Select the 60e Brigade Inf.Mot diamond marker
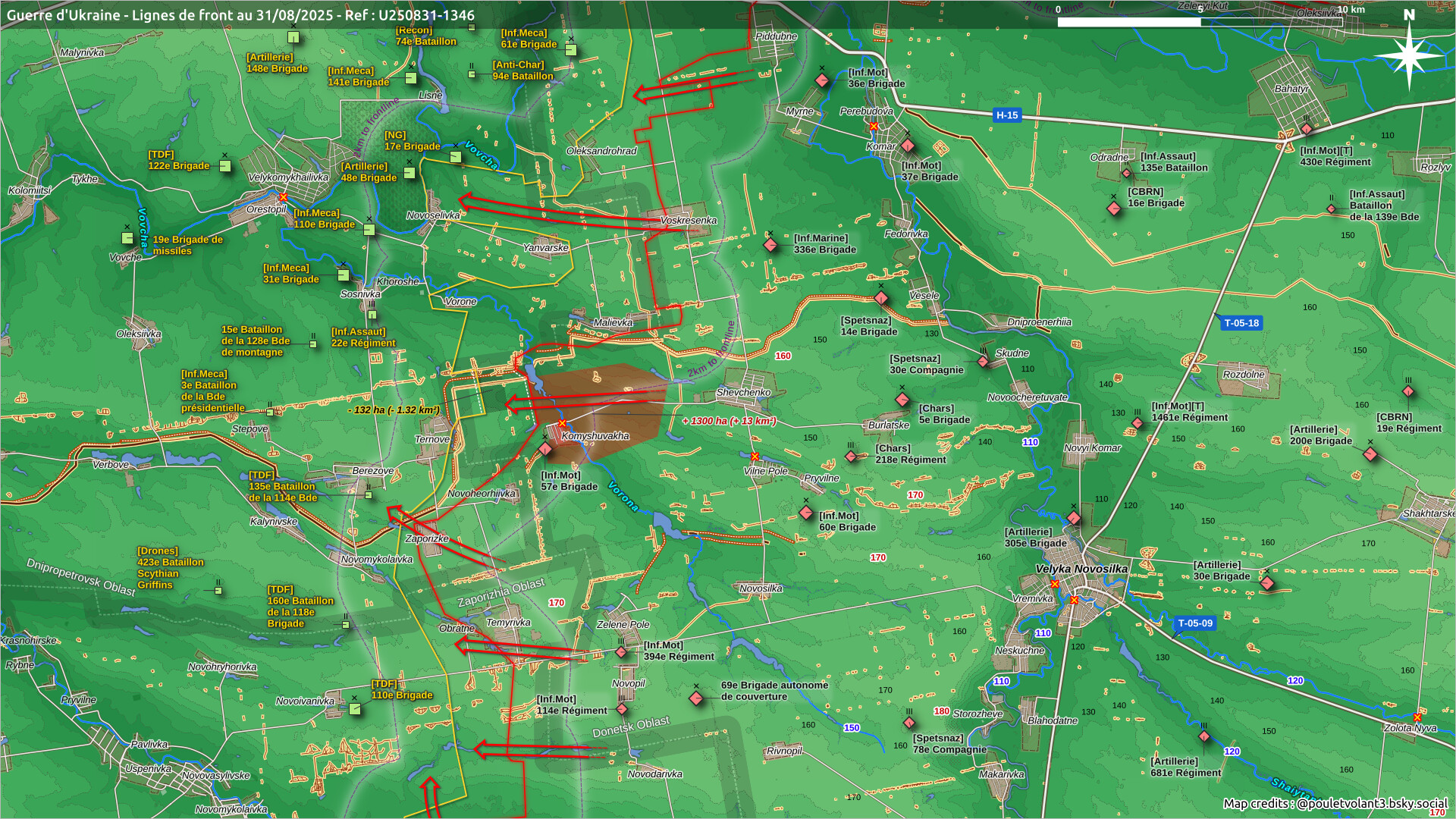 pos(806,513)
